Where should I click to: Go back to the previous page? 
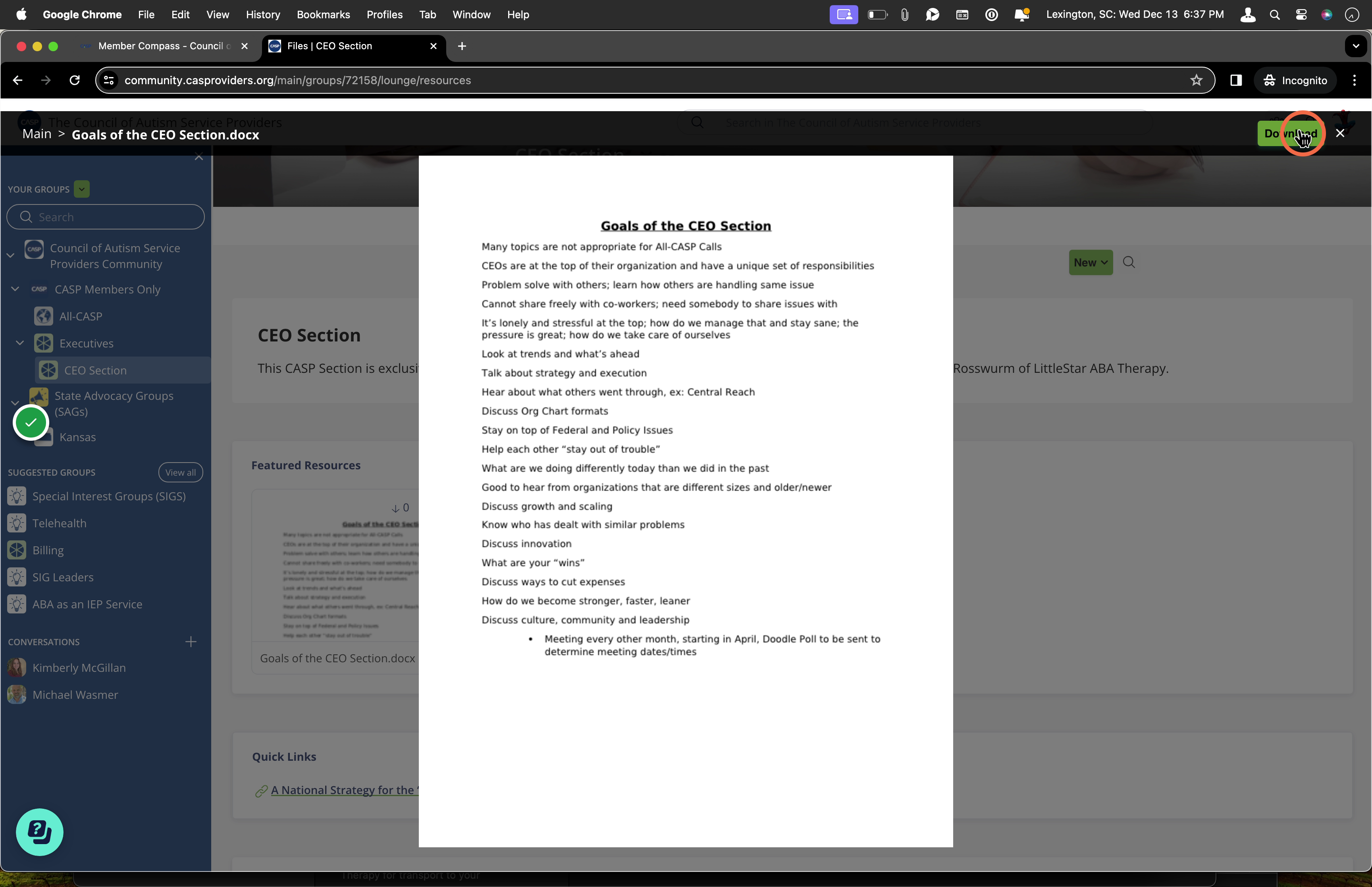pos(18,80)
